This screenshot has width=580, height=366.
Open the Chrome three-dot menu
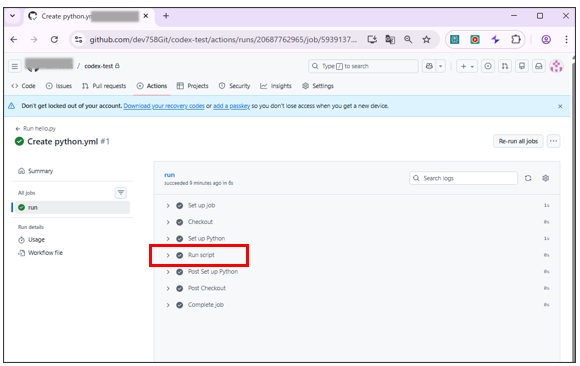pyautogui.click(x=566, y=40)
